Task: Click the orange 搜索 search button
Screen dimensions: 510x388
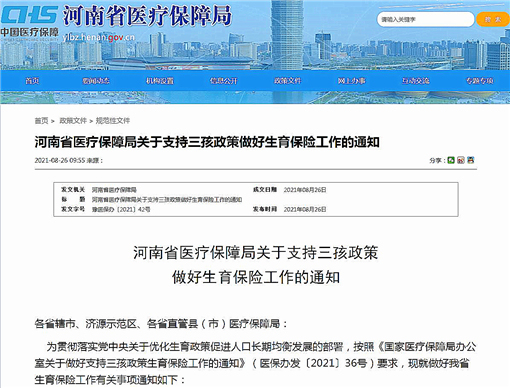Action: 493,19
